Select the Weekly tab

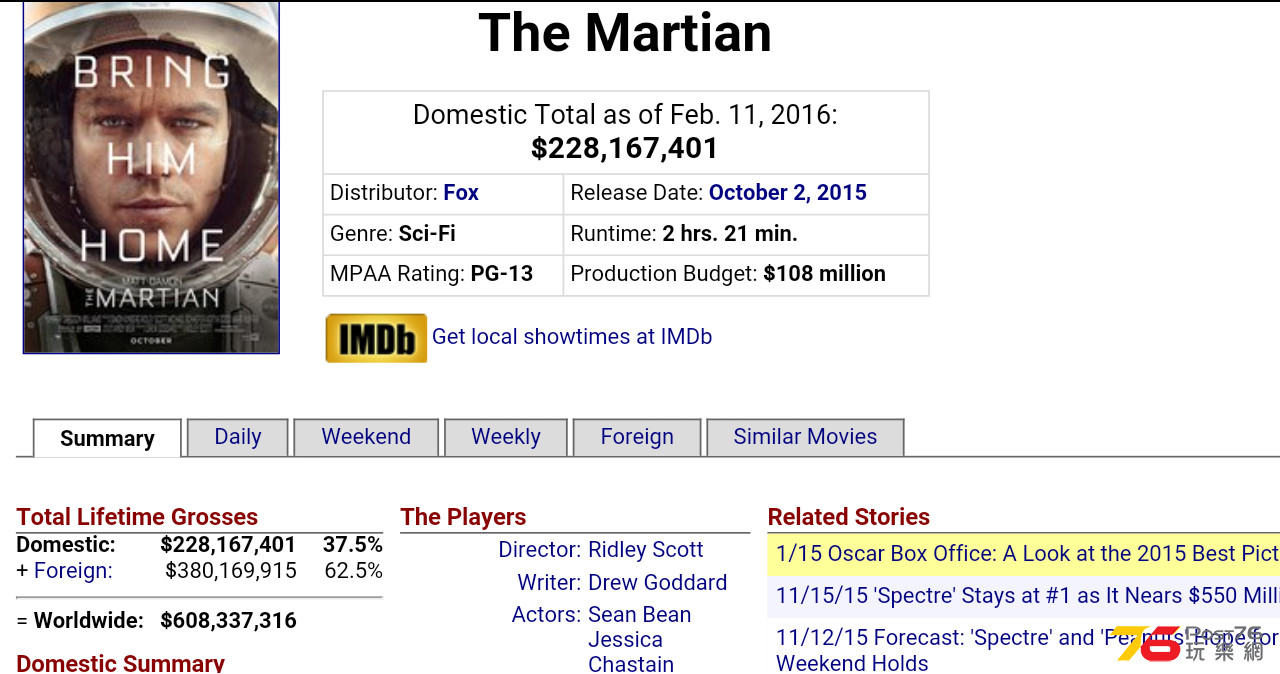pos(506,437)
